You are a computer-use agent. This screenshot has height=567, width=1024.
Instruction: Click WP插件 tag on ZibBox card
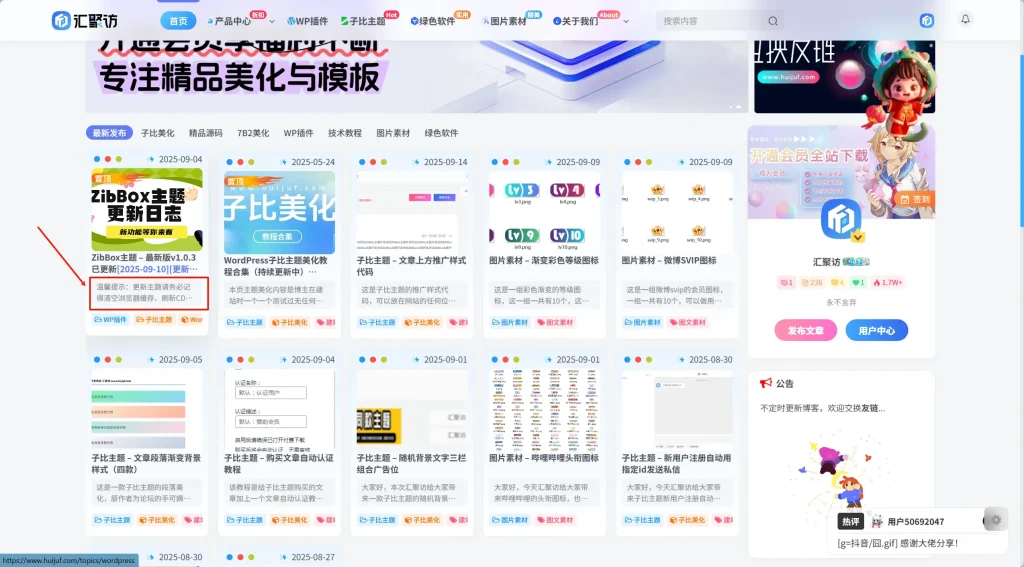110,319
